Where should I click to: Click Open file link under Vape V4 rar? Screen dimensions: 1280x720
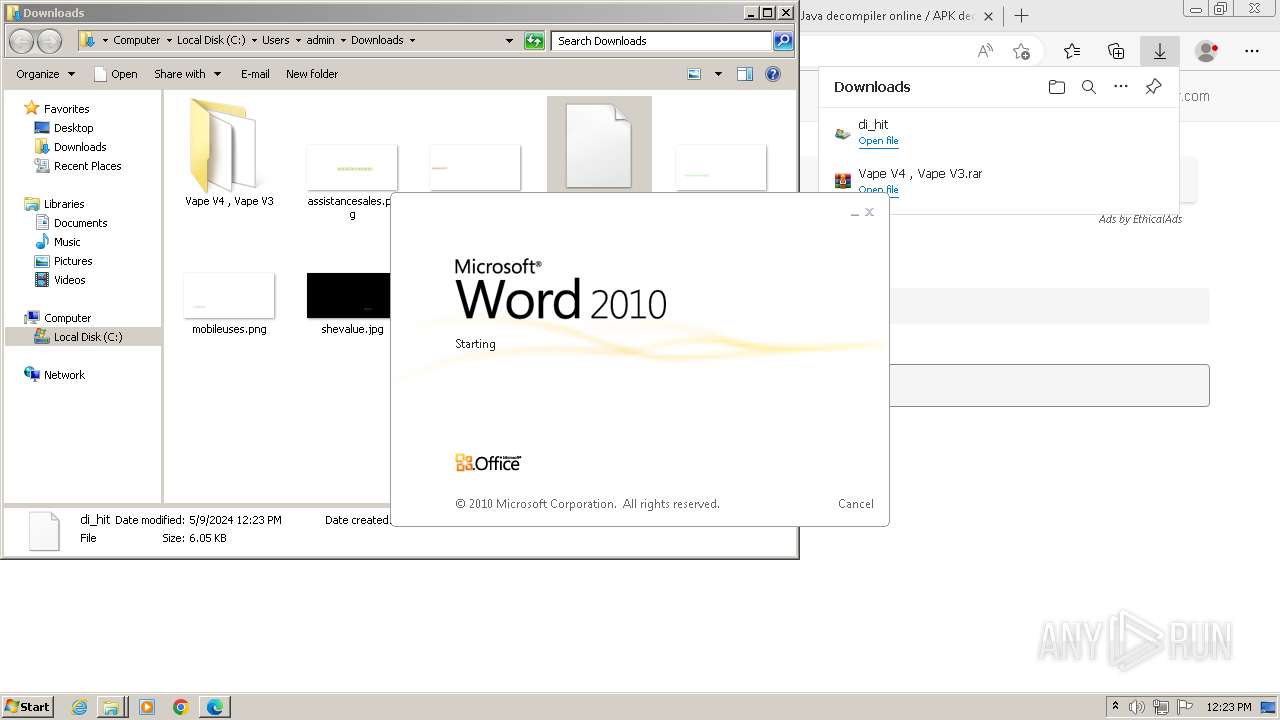point(878,189)
